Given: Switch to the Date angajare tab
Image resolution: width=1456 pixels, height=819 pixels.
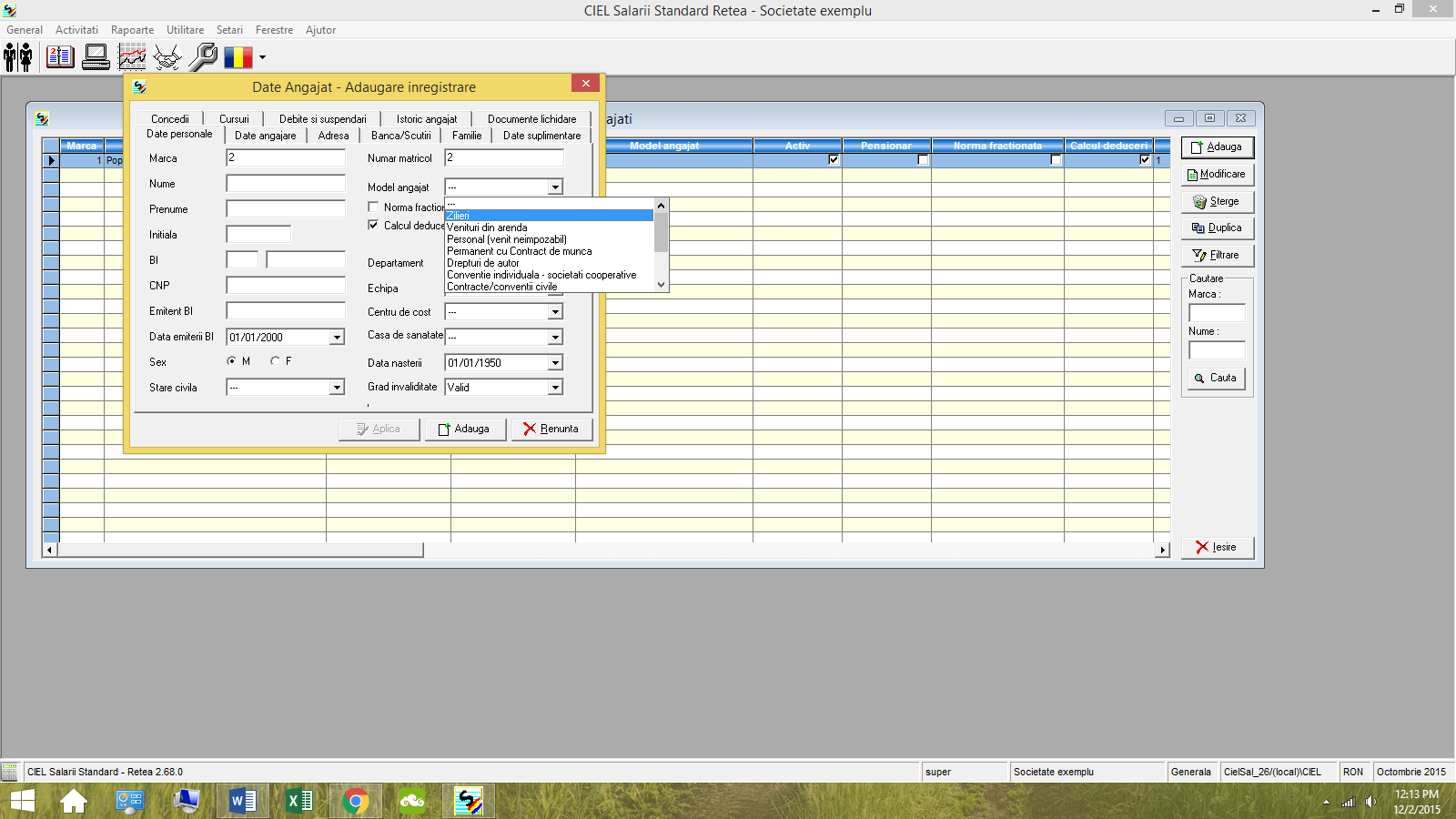Looking at the screenshot, I should [x=265, y=136].
